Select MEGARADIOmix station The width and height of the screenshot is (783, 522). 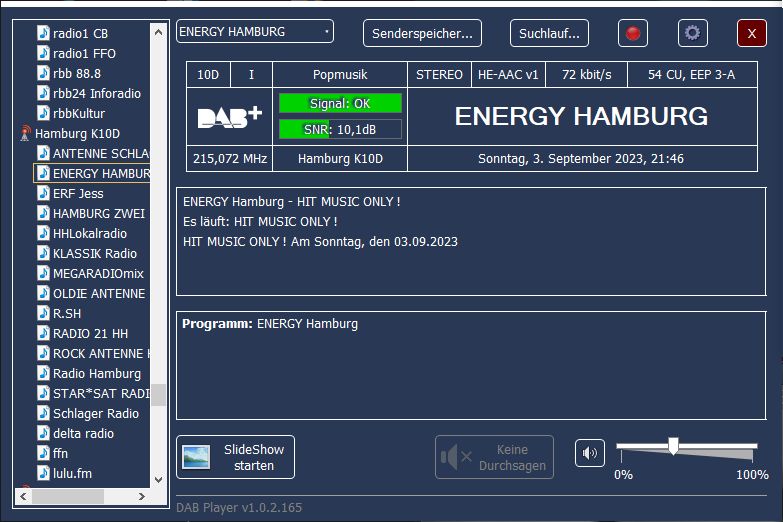98,273
